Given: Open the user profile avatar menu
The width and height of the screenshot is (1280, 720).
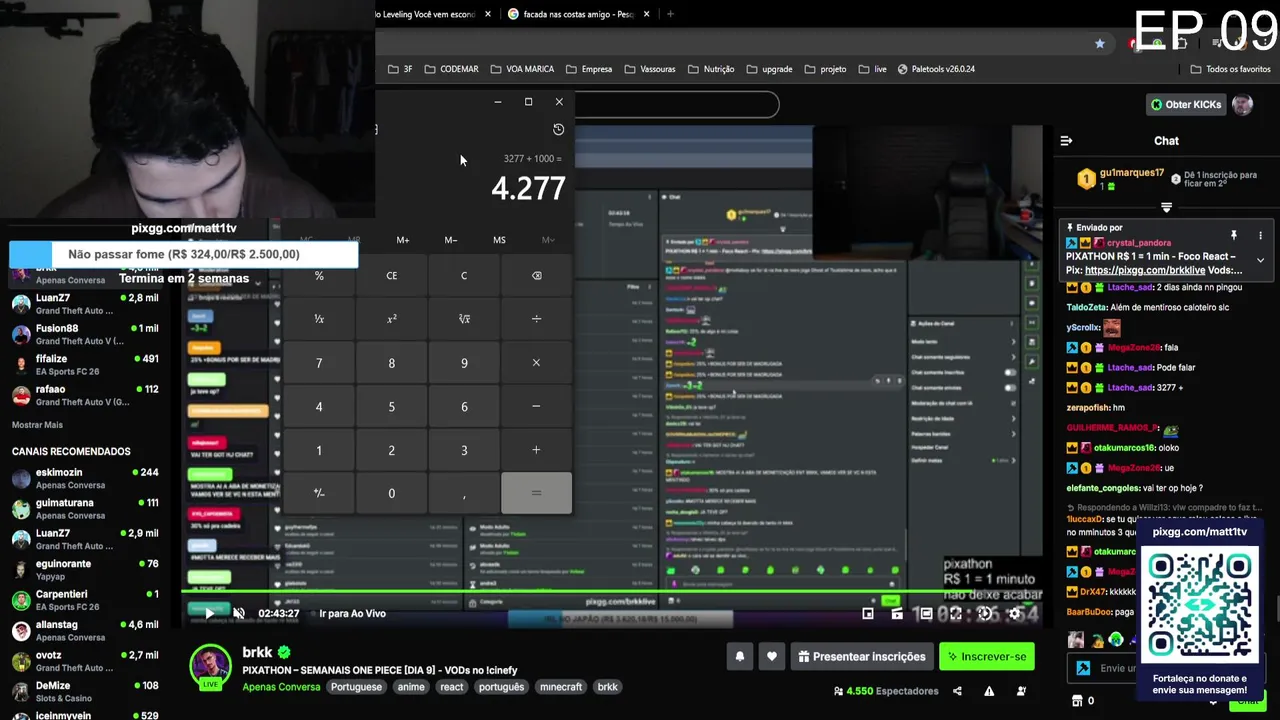Looking at the screenshot, I should point(1242,104).
